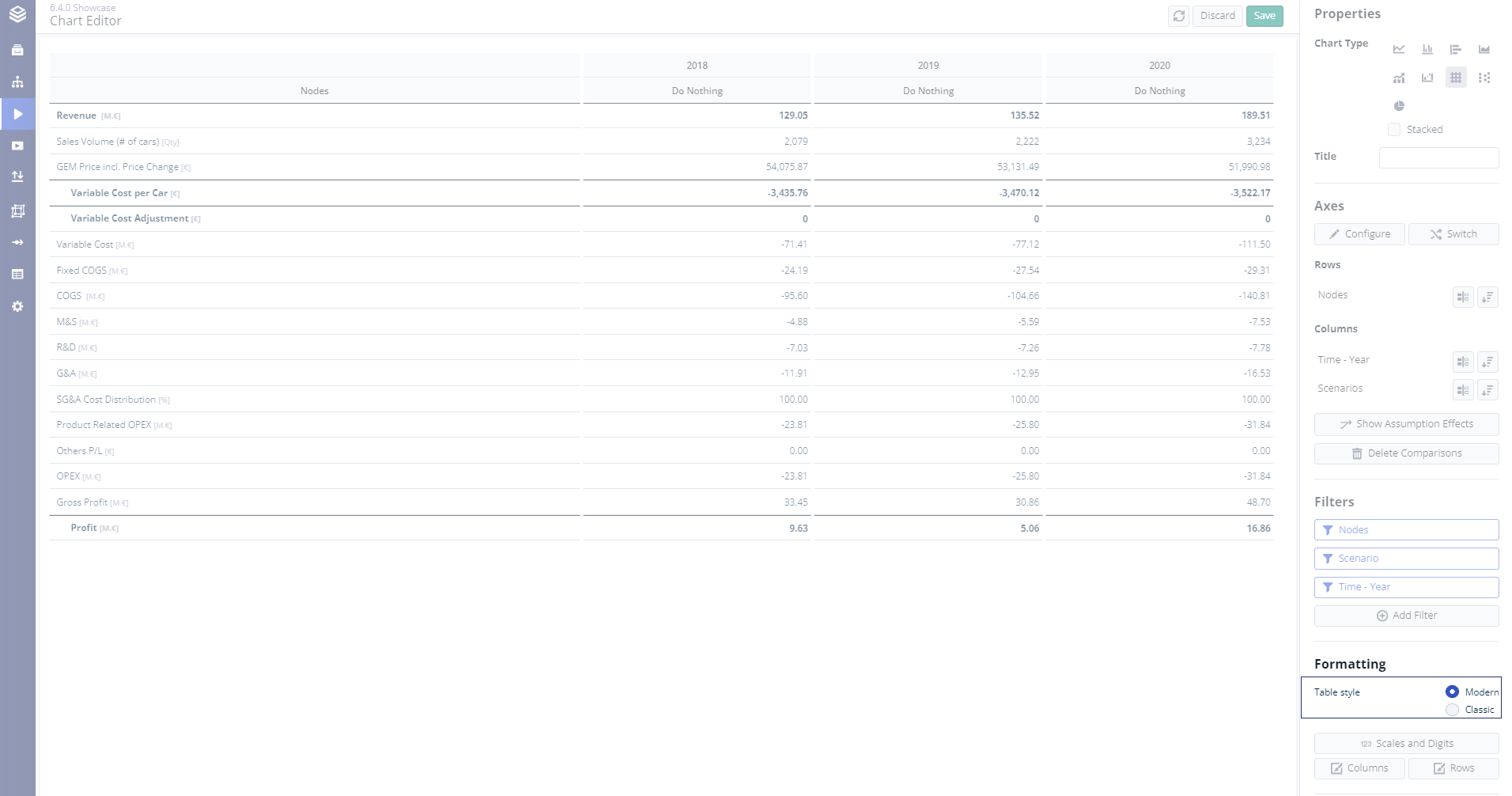Open the Nodes filter
1512x796 pixels.
coord(1406,530)
